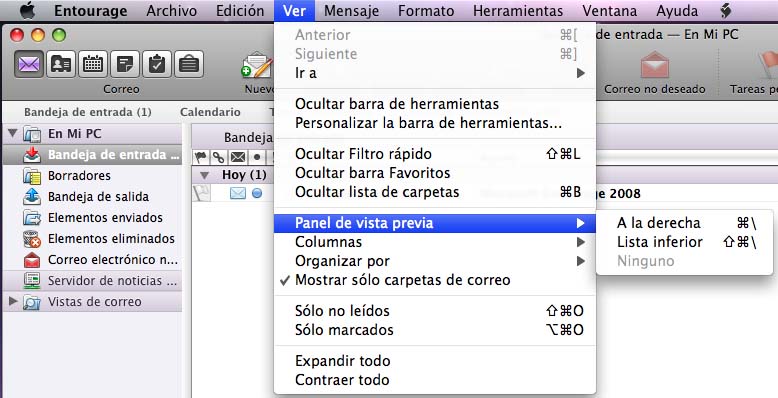Open the Notes view icon
778x398 pixels.
(125, 64)
